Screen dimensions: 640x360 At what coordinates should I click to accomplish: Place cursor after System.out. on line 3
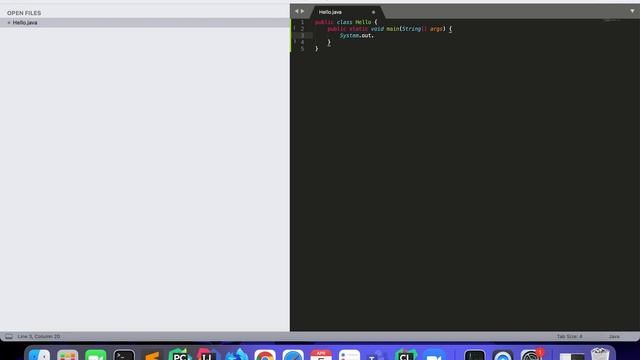tap(374, 36)
